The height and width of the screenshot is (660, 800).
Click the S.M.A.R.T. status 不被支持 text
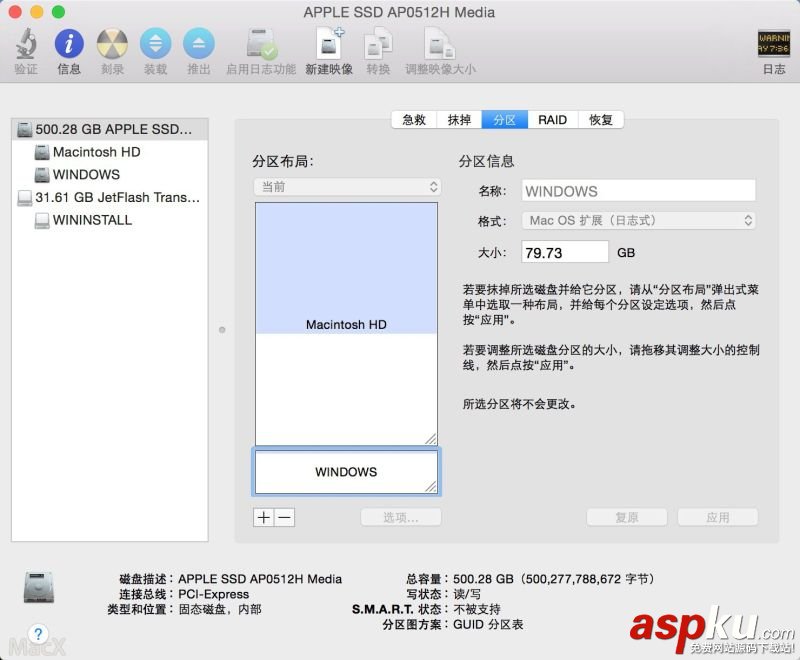tap(477, 609)
